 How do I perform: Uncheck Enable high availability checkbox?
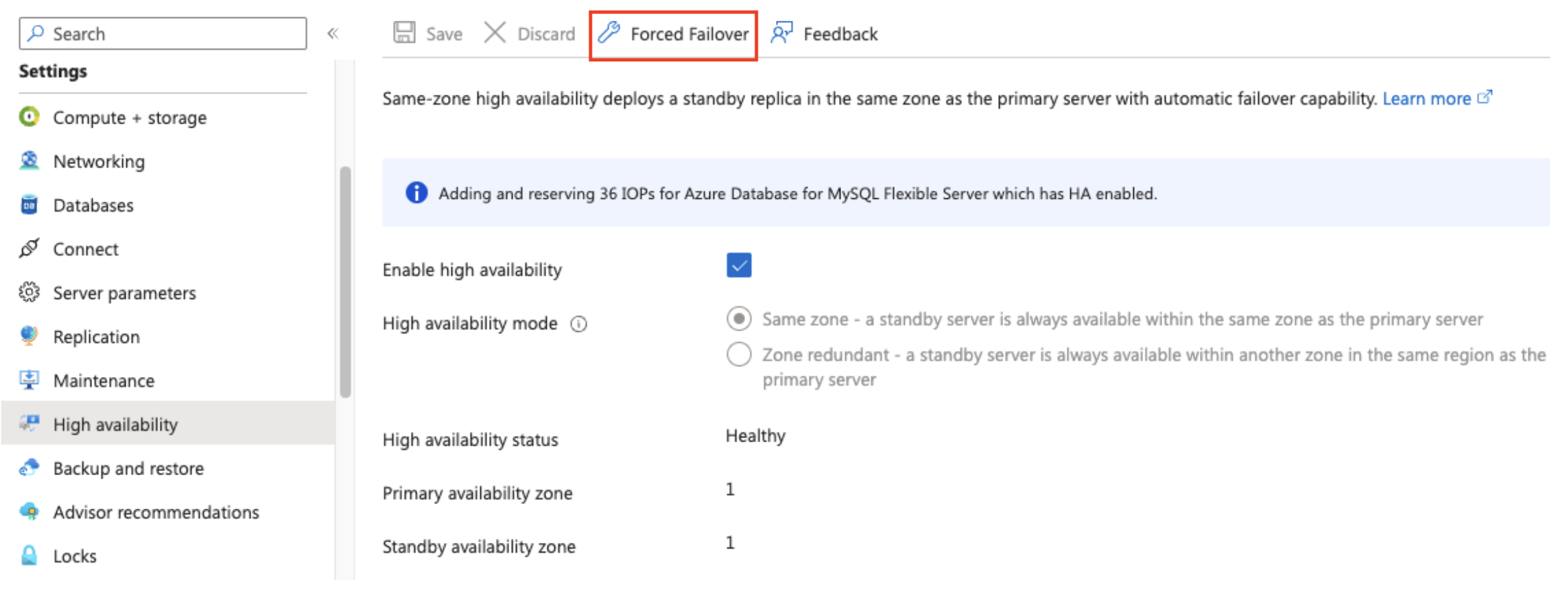click(738, 265)
